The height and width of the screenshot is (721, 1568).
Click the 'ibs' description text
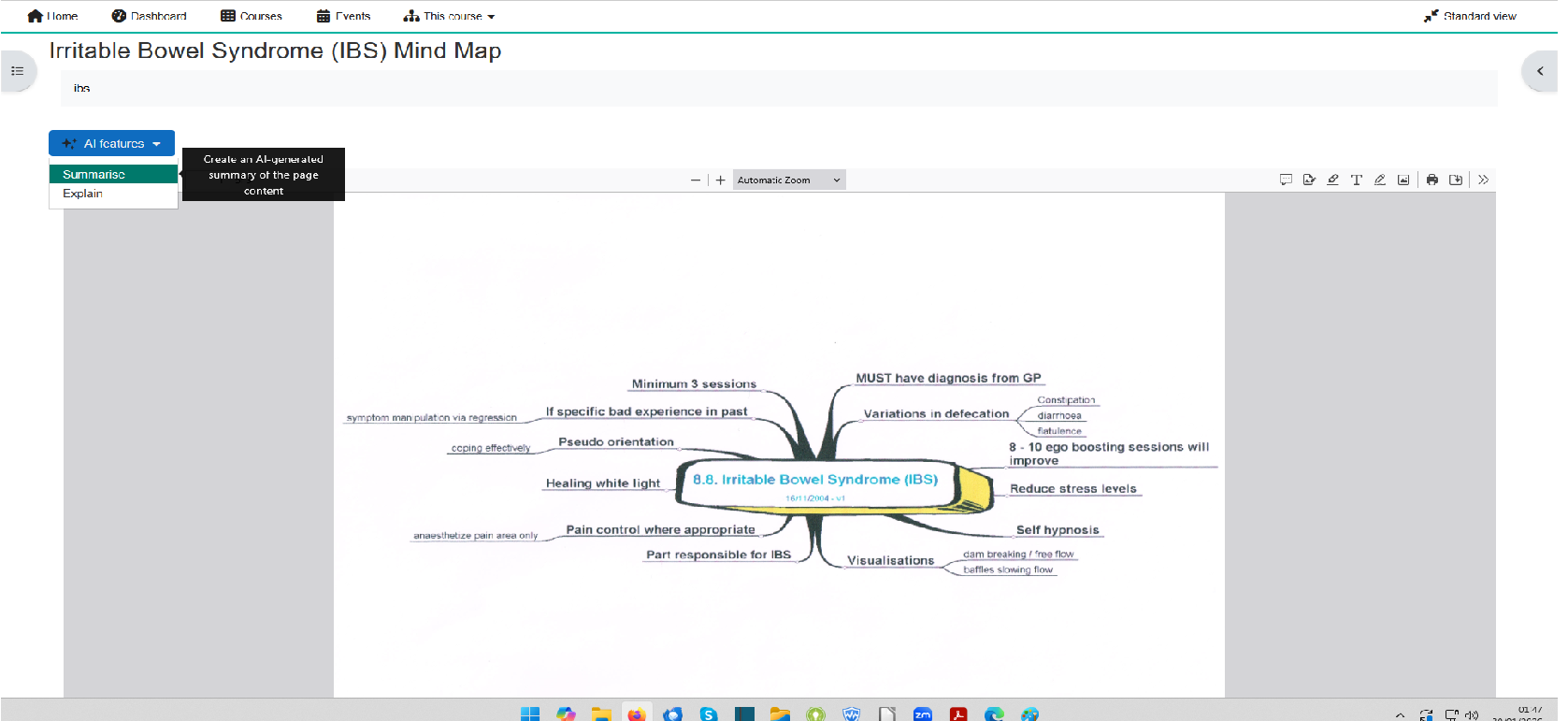tap(82, 88)
